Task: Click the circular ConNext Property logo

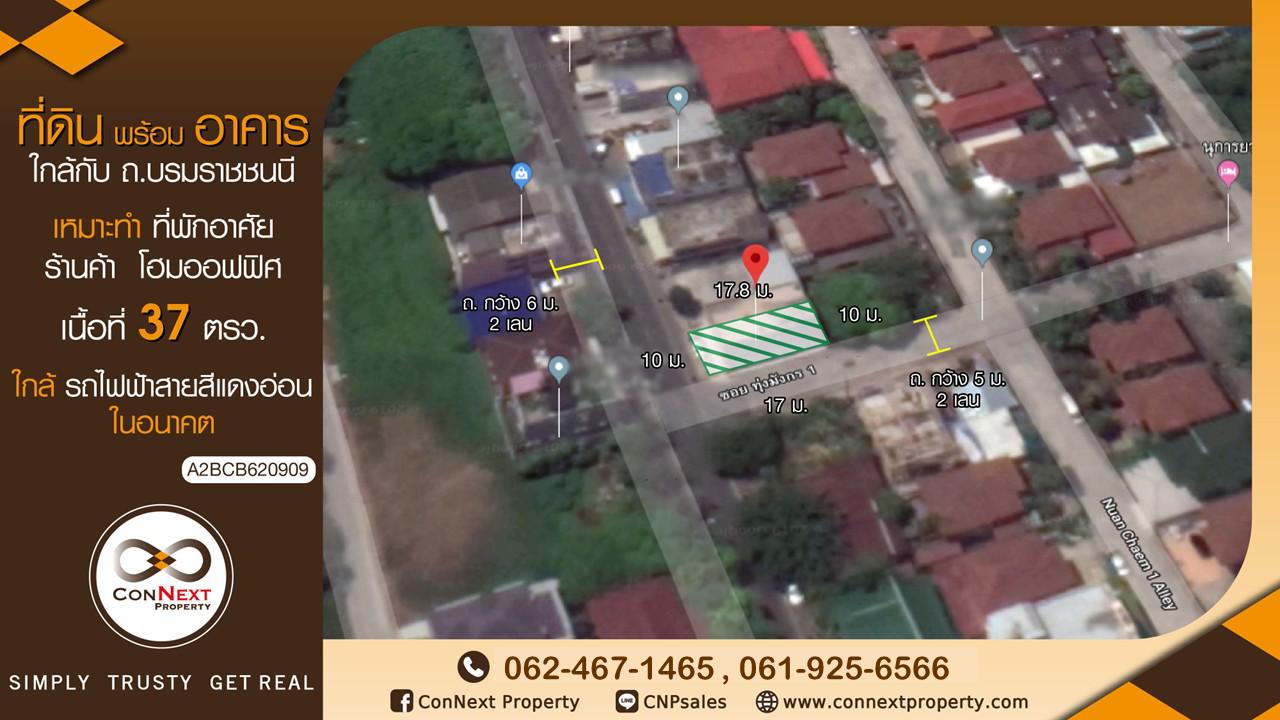Action: pyautogui.click(x=161, y=576)
